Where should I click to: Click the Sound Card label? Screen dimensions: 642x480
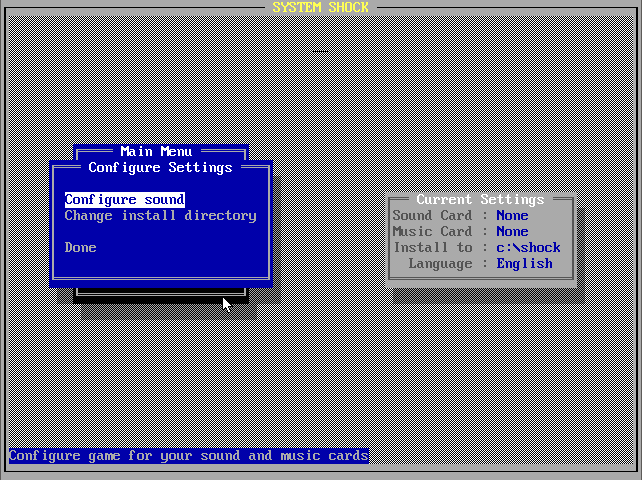tap(431, 216)
